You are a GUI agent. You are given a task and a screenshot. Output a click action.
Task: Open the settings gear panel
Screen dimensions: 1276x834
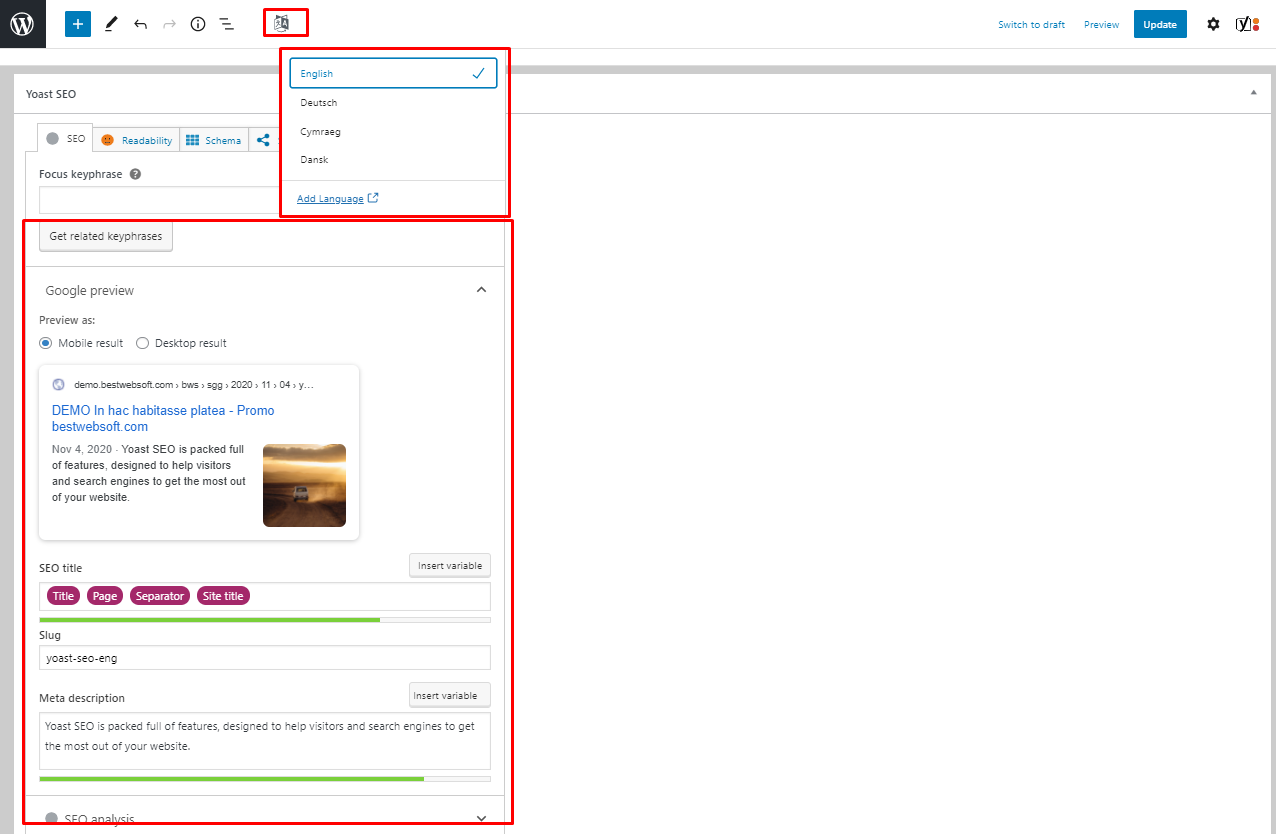[x=1213, y=24]
